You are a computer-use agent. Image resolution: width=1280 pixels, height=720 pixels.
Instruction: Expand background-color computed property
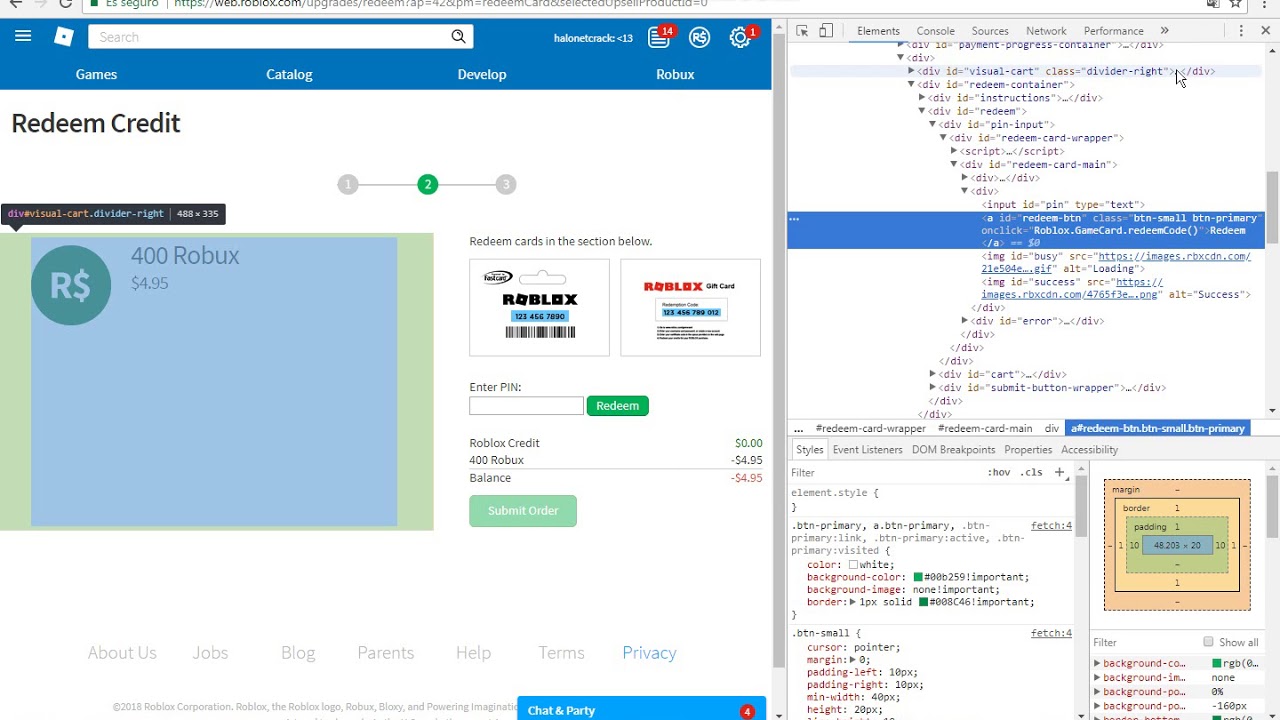coord(1097,663)
